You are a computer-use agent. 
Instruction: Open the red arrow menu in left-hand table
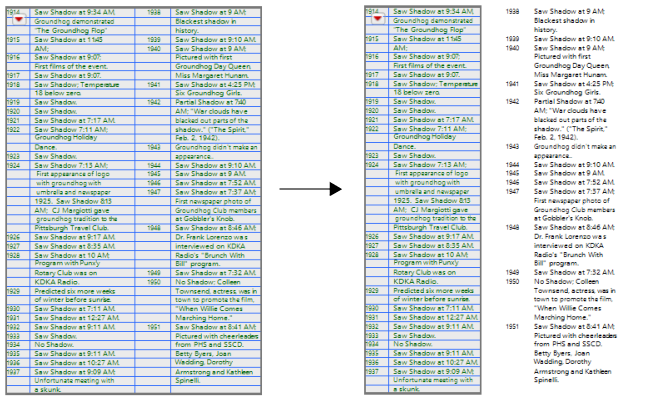click(x=19, y=19)
